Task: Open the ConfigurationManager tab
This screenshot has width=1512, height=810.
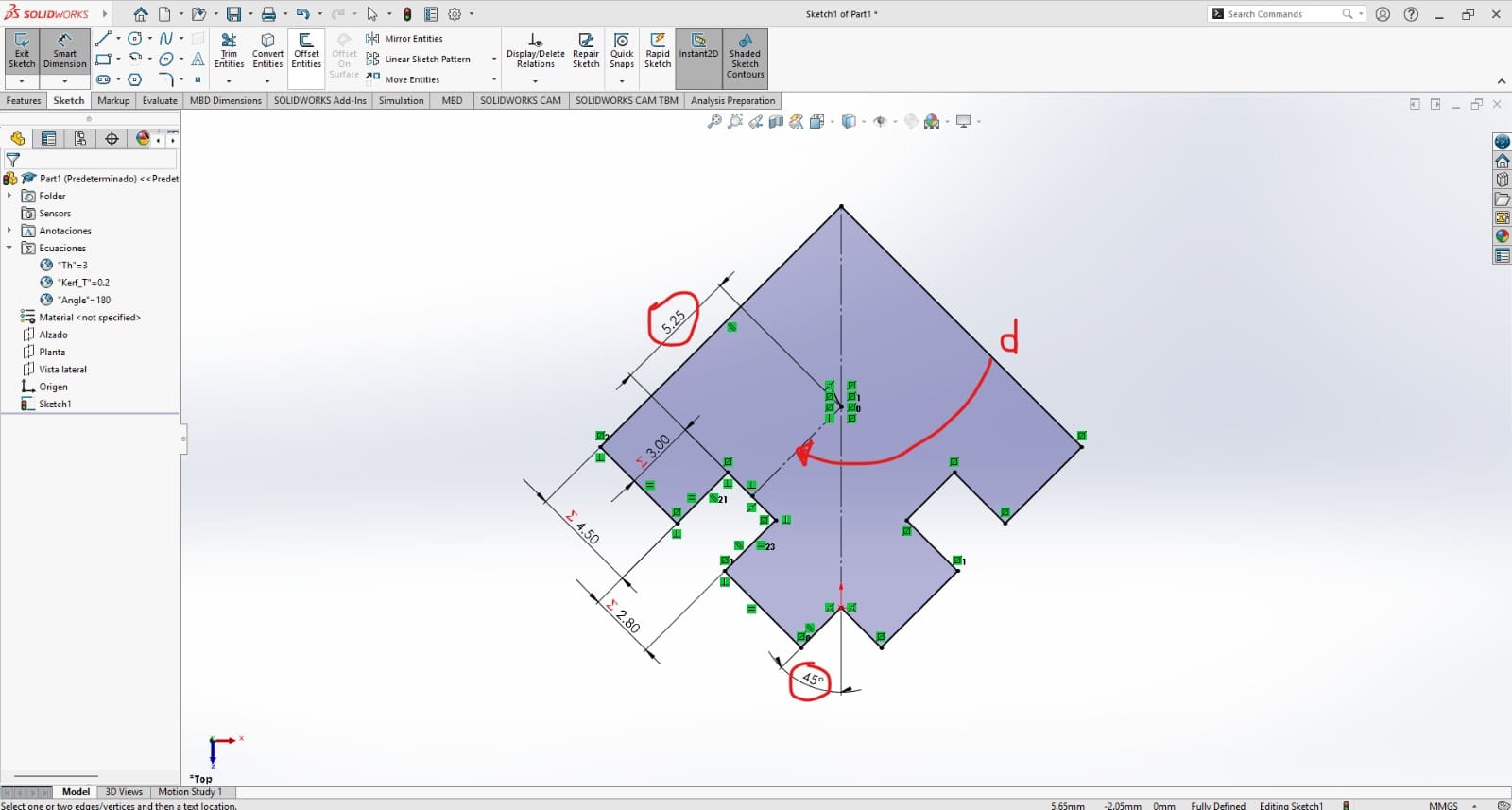Action: (80, 139)
